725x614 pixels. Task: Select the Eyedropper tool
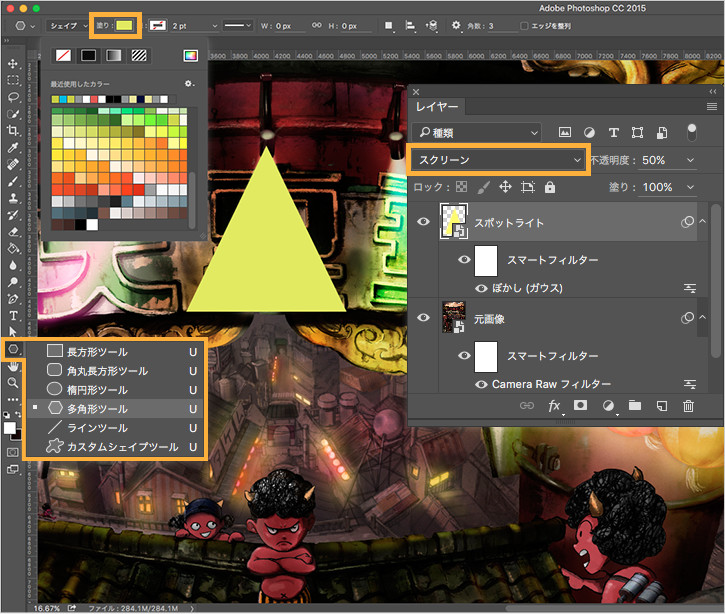[13, 147]
